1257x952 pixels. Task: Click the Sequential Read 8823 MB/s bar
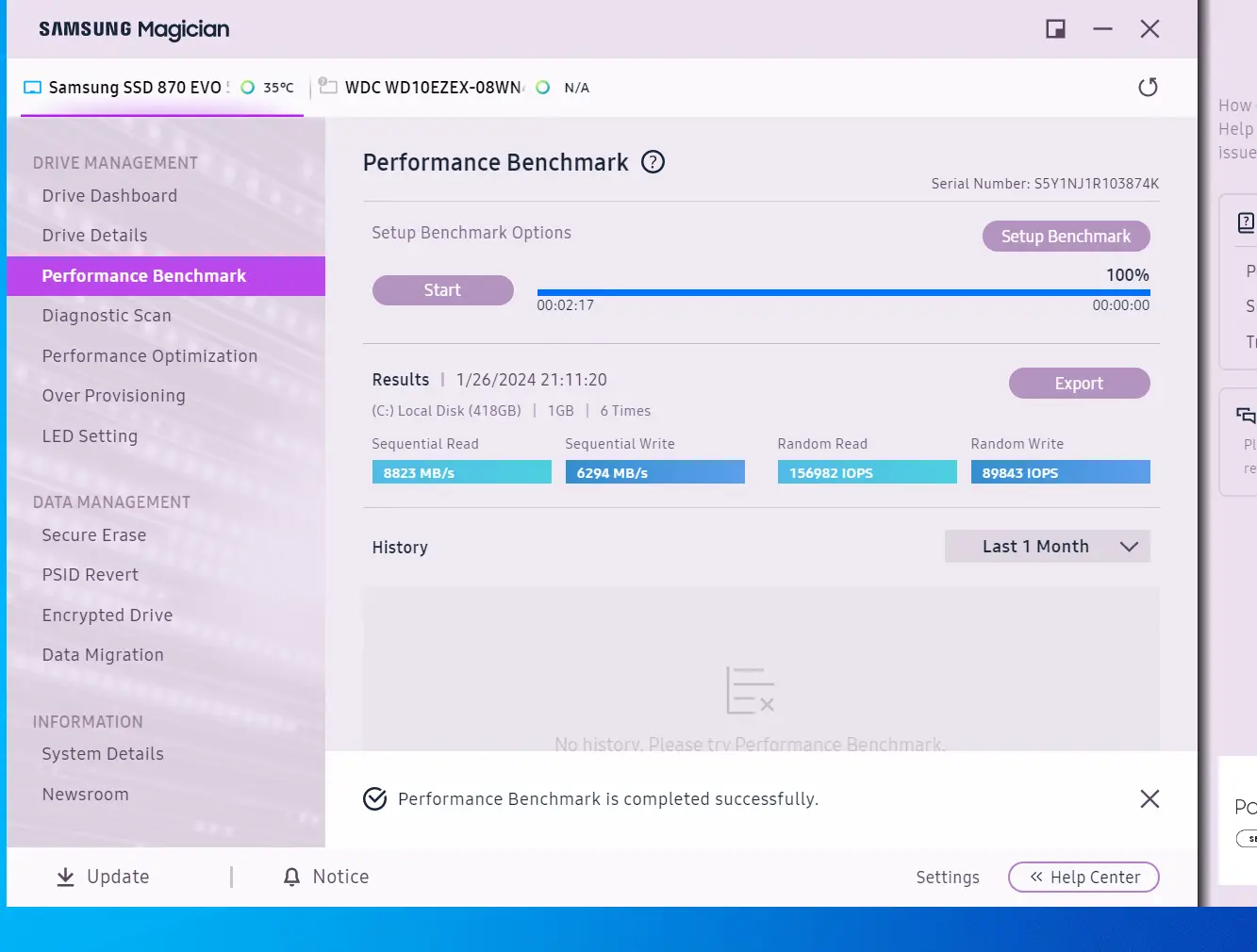[x=461, y=472]
